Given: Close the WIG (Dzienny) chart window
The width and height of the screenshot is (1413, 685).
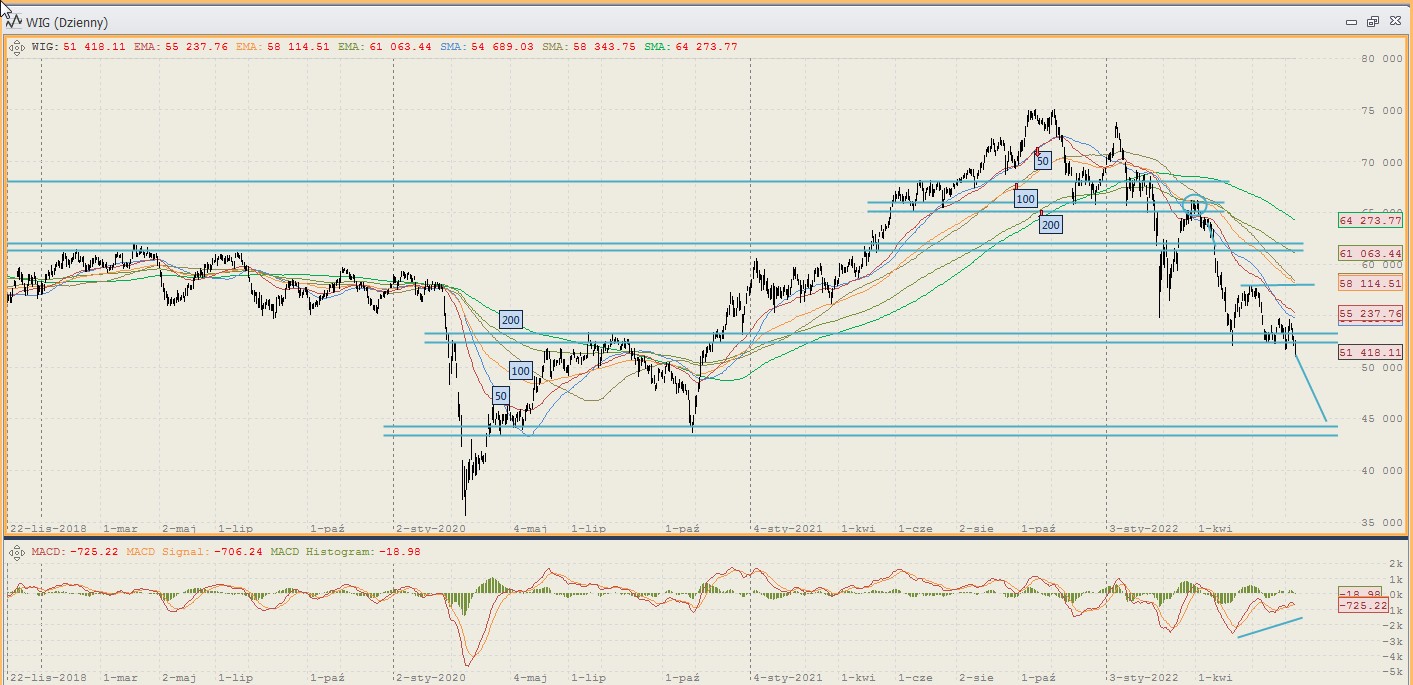Looking at the screenshot, I should click(x=1393, y=21).
